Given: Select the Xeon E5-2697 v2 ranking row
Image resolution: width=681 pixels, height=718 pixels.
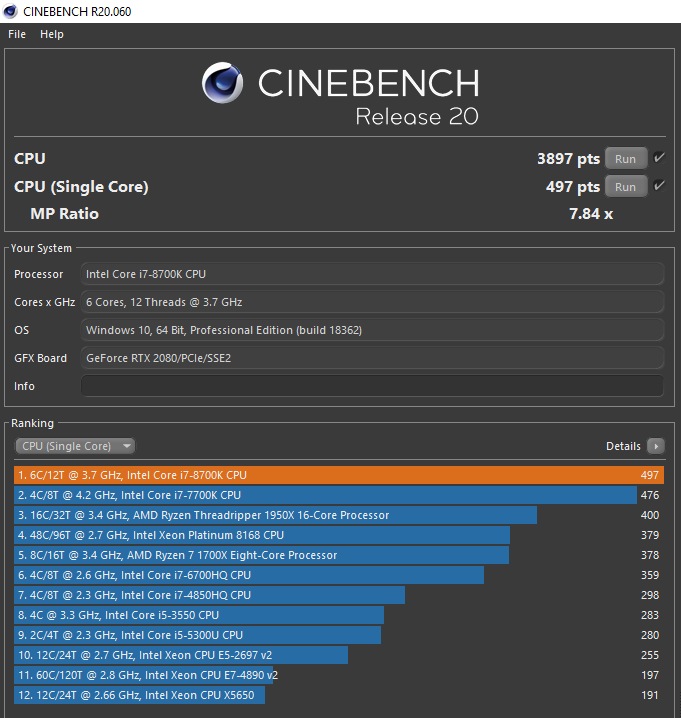Looking at the screenshot, I should [339, 655].
